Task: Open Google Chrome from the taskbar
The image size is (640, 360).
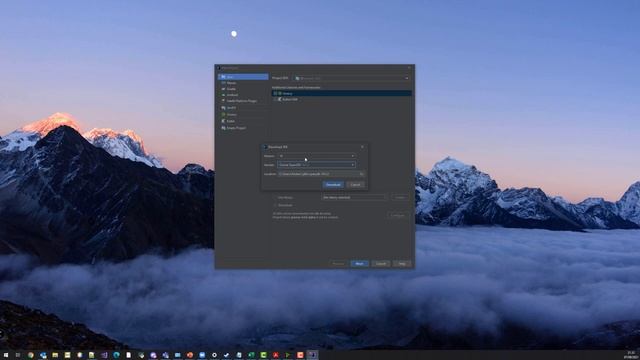Action: [31, 355]
